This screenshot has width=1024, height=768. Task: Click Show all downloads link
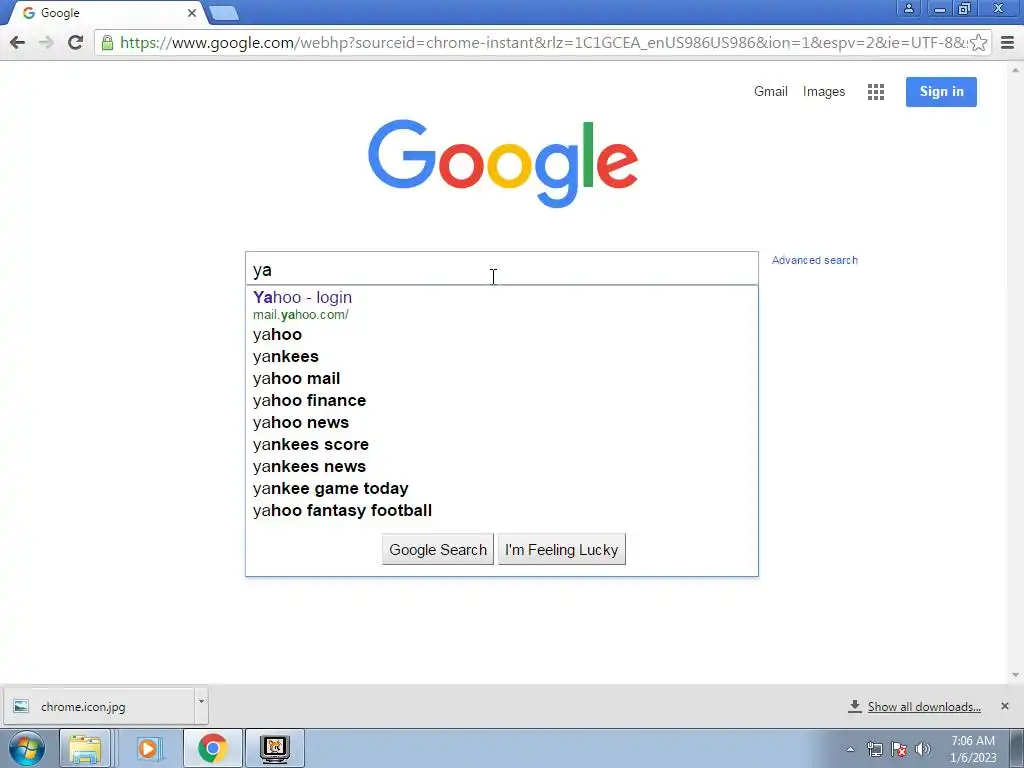(923, 707)
